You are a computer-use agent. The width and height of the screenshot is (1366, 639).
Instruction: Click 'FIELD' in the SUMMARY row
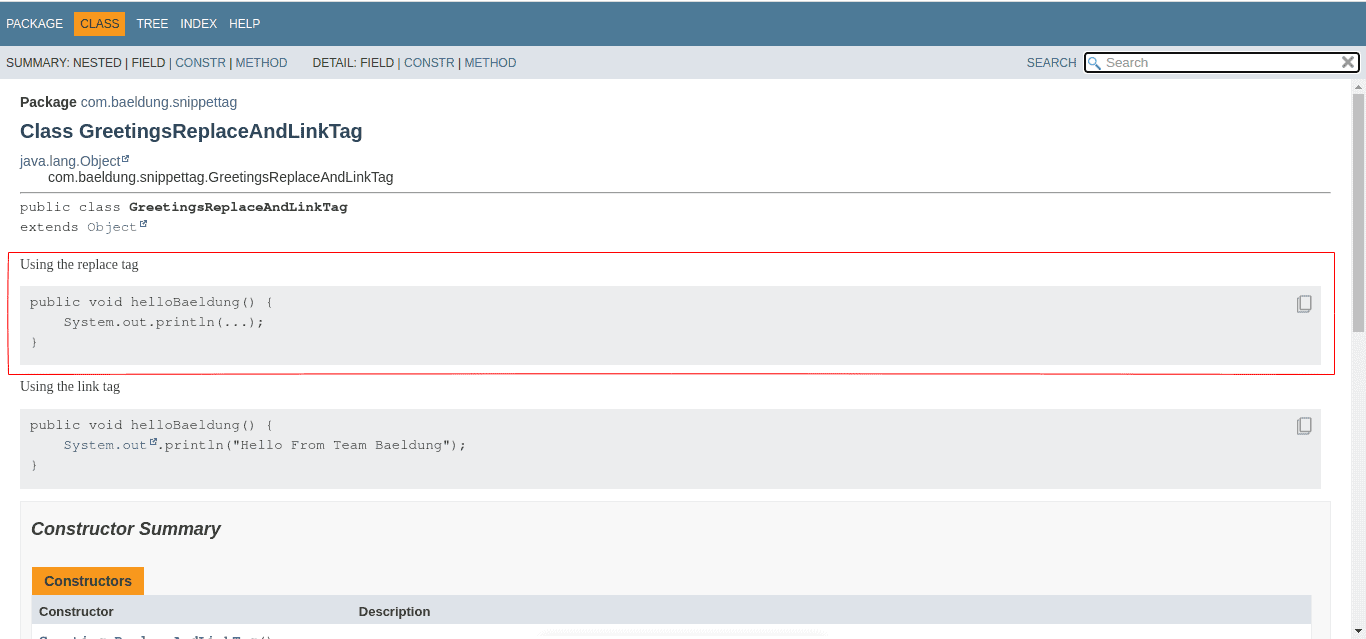click(148, 63)
